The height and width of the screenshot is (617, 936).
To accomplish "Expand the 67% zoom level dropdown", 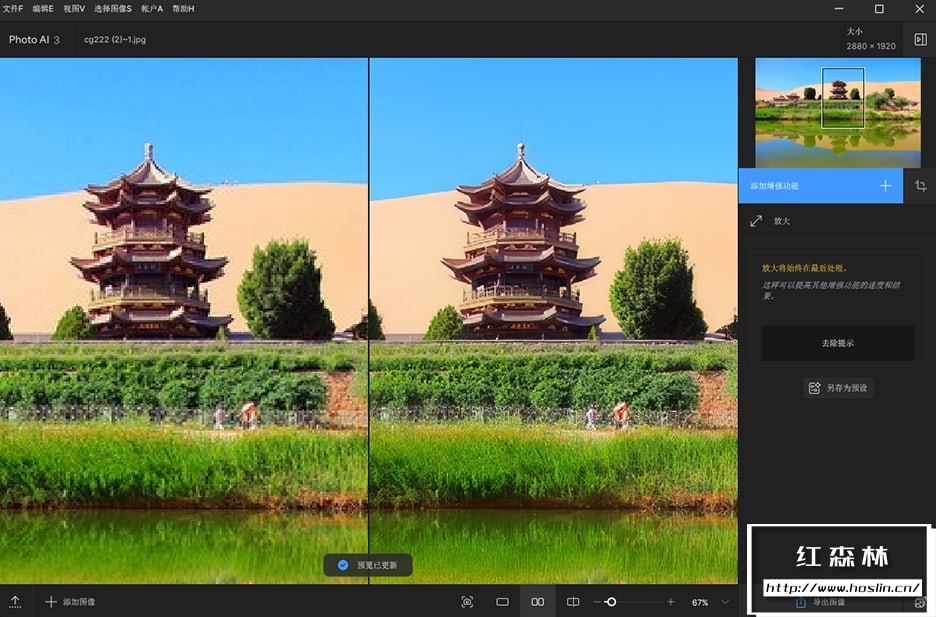I will [725, 602].
